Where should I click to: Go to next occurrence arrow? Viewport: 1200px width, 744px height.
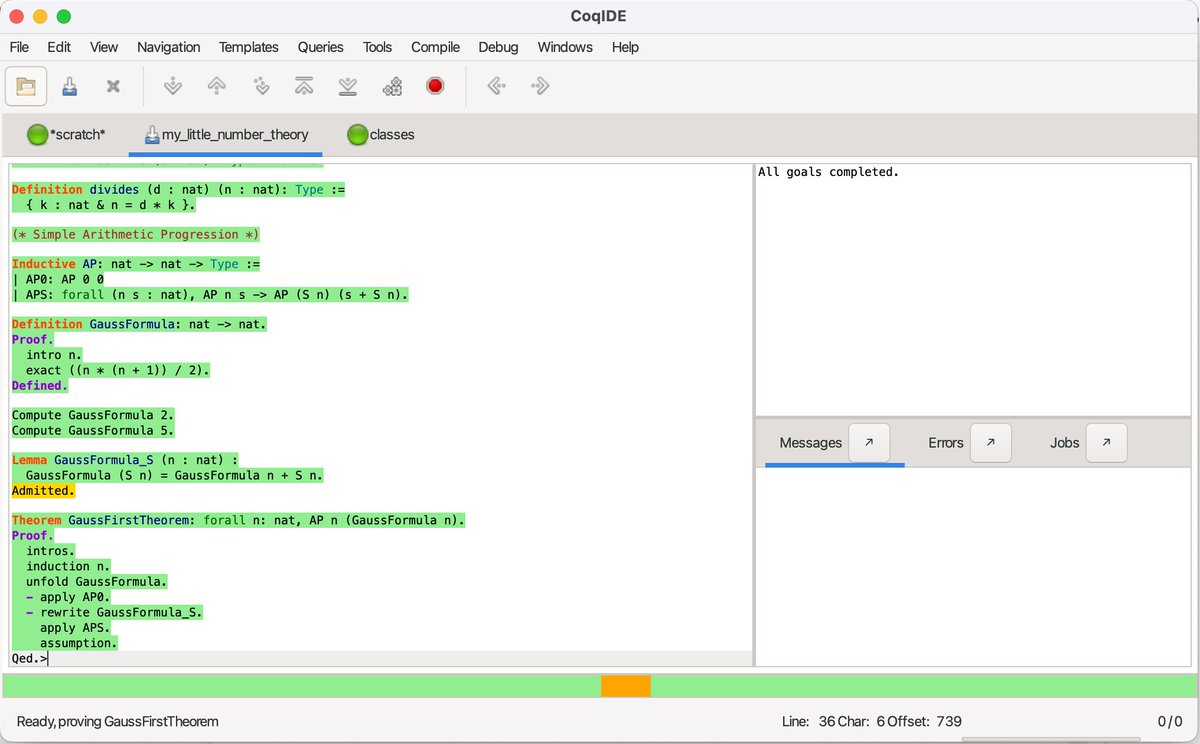tap(540, 86)
